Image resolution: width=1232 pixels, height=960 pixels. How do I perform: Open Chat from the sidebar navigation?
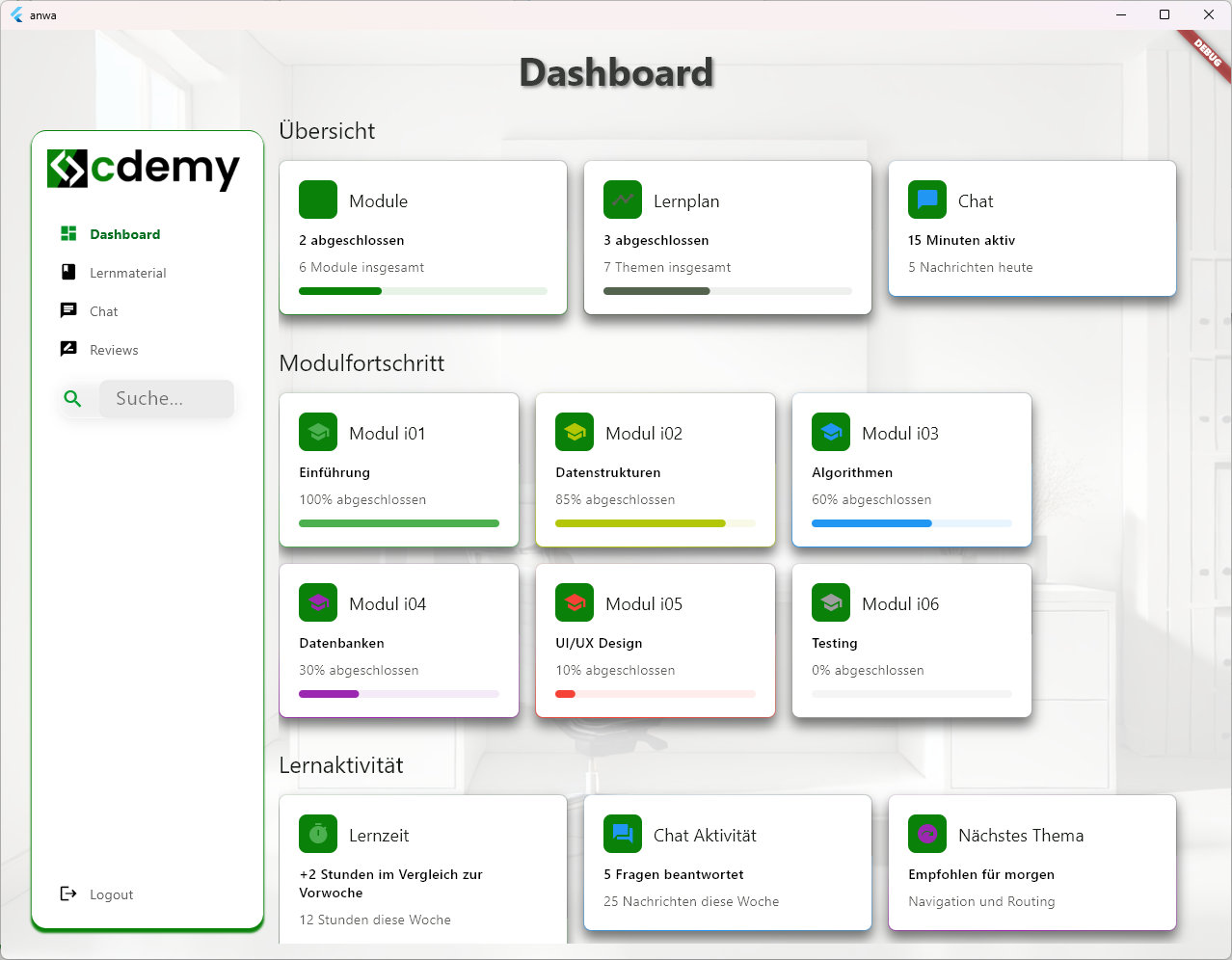click(x=103, y=311)
